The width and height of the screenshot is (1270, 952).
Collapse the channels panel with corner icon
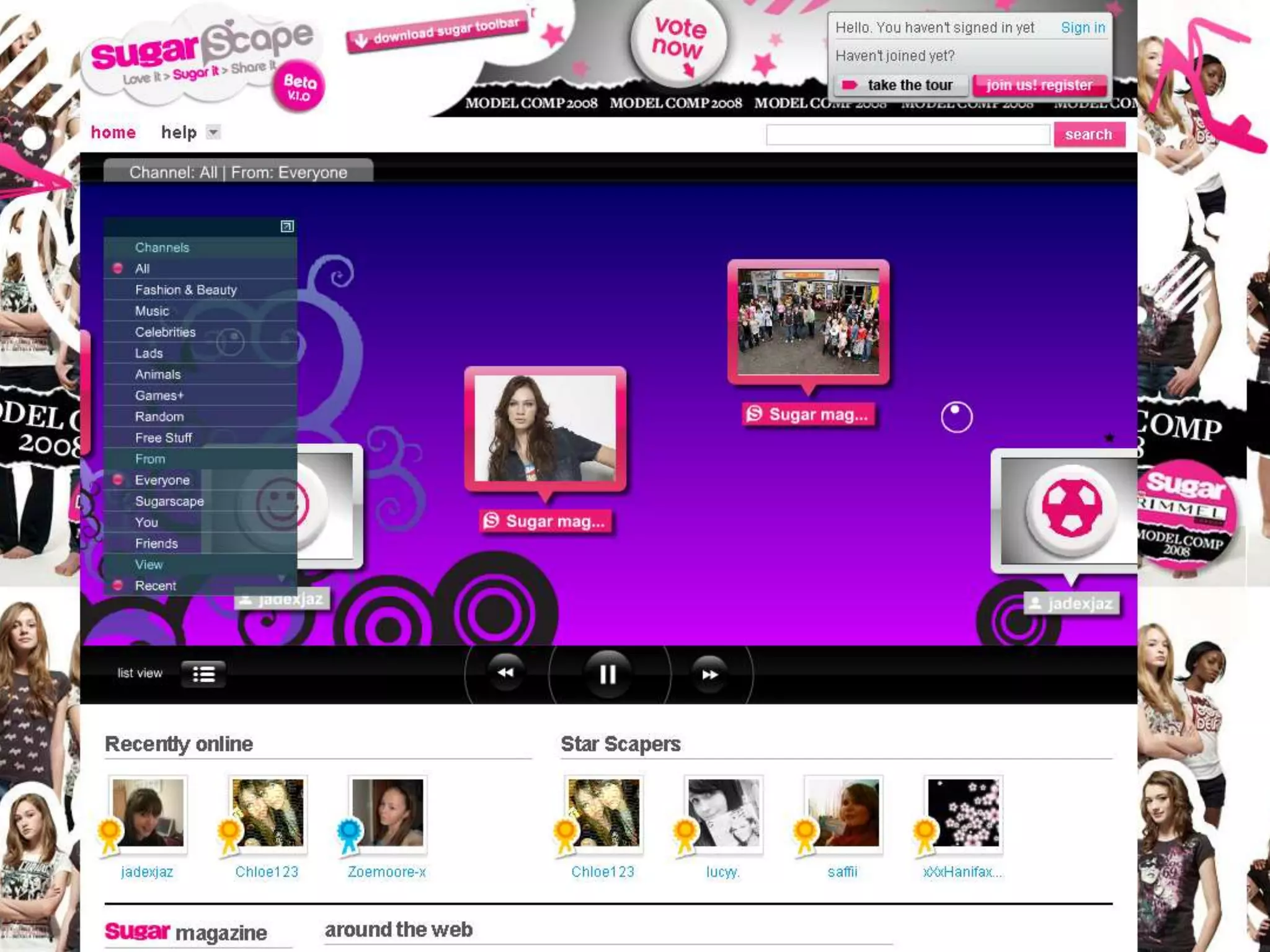point(286,226)
